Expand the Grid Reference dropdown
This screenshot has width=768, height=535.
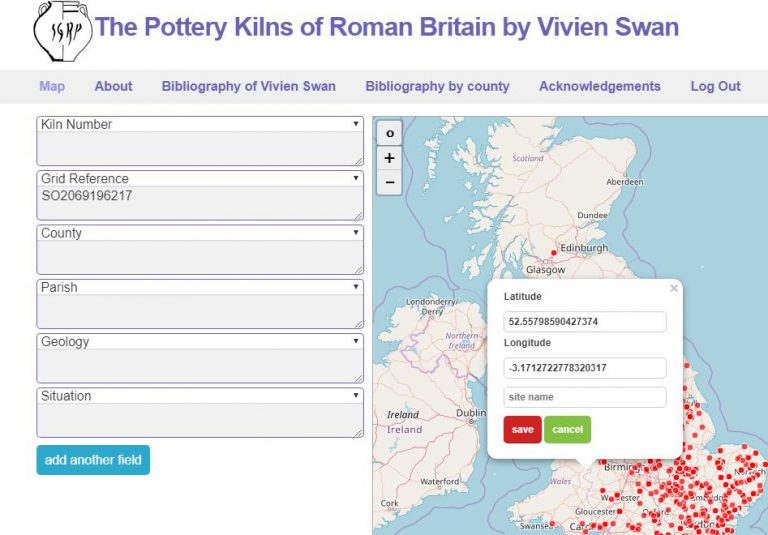(x=200, y=178)
